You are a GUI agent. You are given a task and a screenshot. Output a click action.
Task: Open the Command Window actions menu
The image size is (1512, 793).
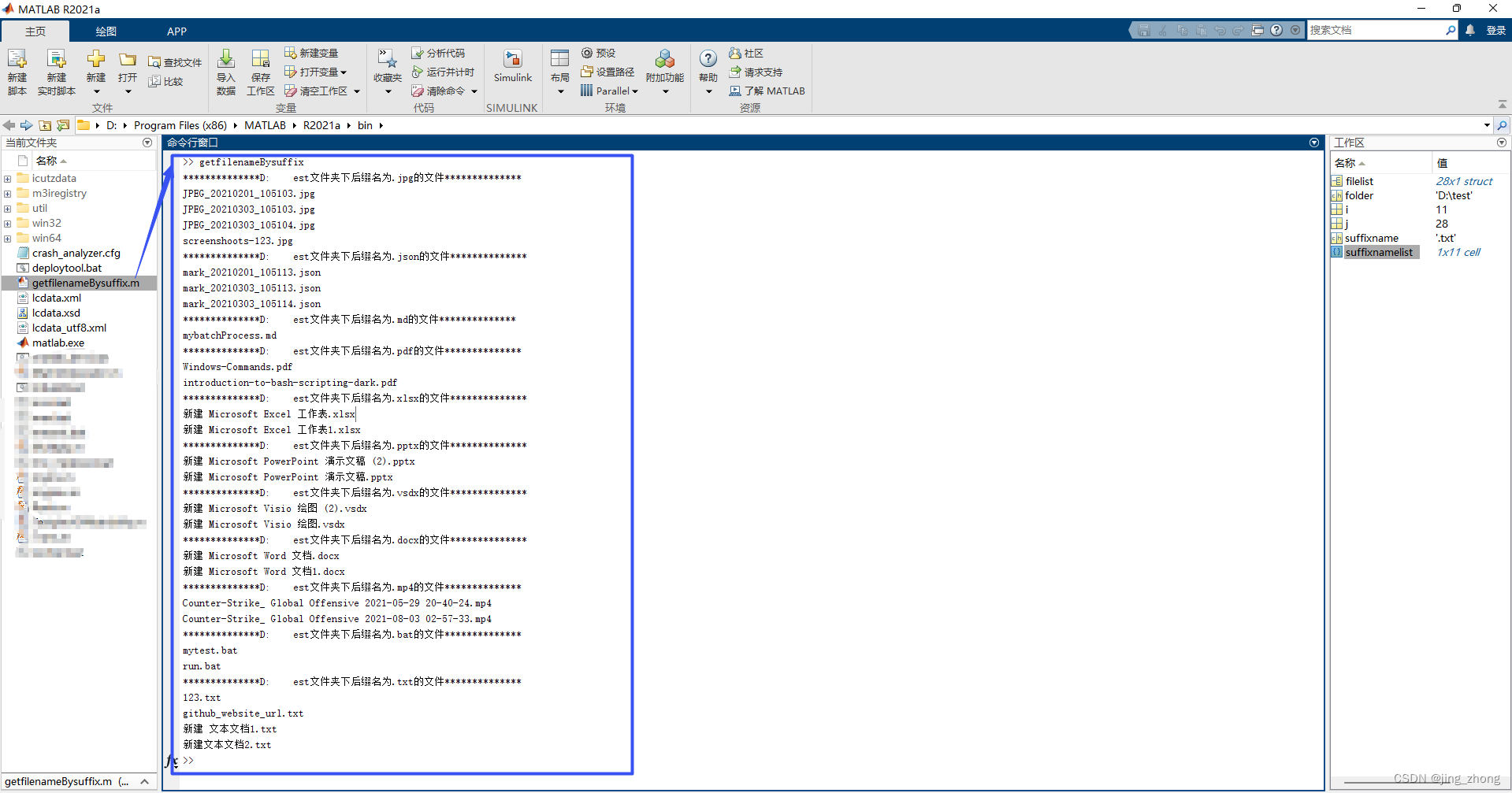coord(1313,143)
